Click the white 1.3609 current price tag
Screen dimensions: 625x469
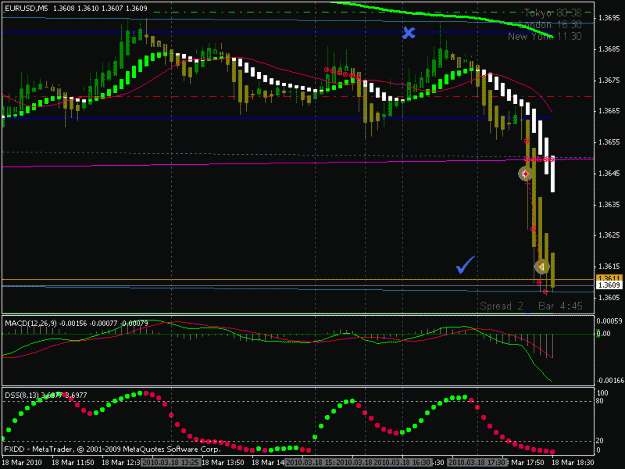pos(609,285)
